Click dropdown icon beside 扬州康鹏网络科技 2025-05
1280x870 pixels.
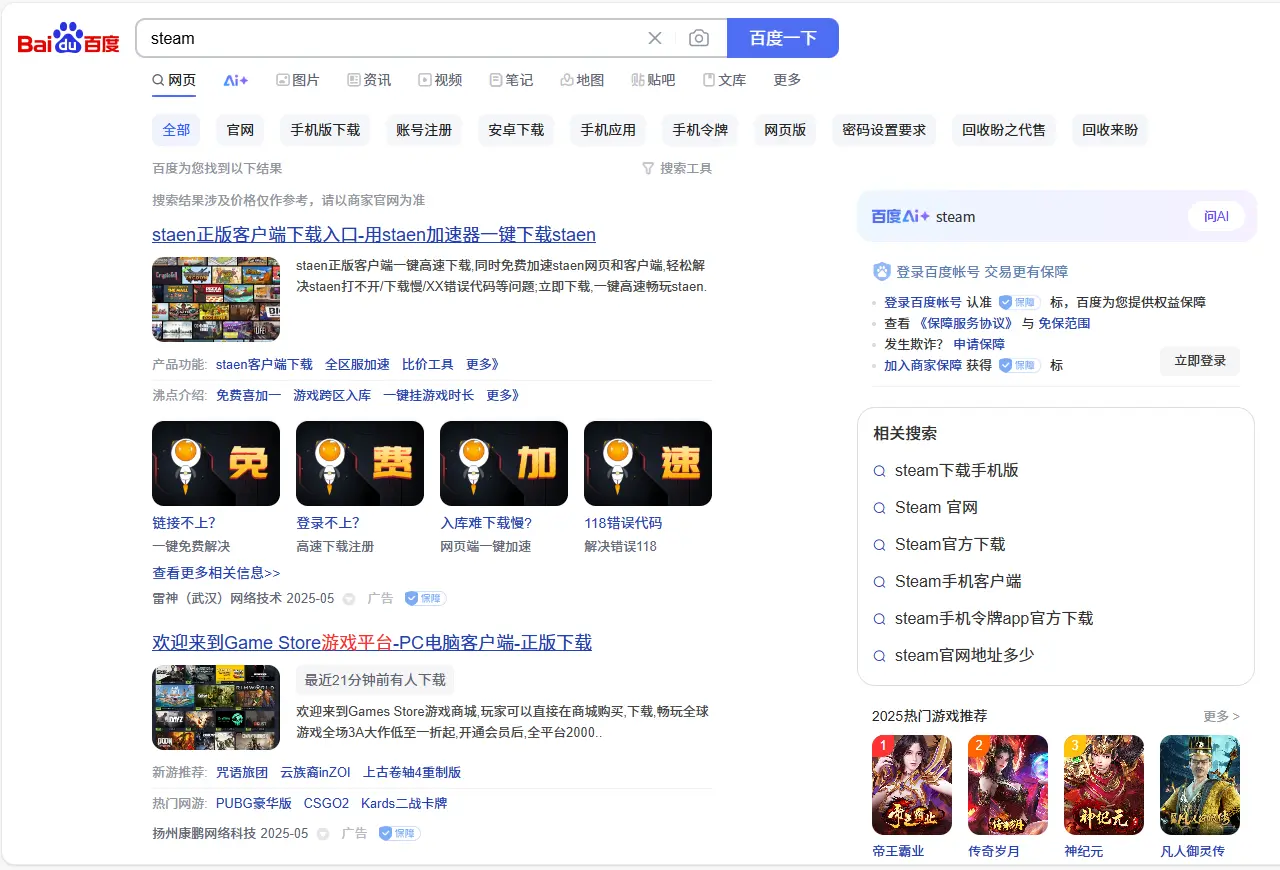point(323,834)
